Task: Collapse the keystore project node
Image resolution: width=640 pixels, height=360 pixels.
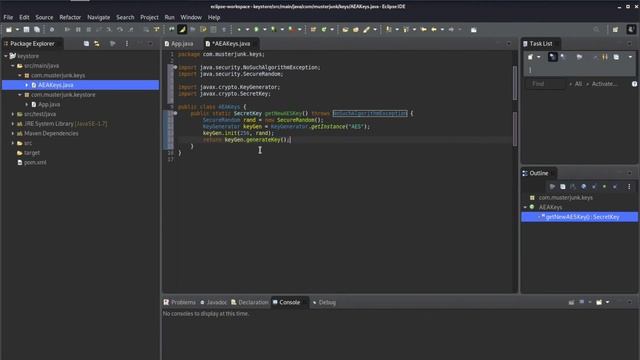Action: point(6,56)
